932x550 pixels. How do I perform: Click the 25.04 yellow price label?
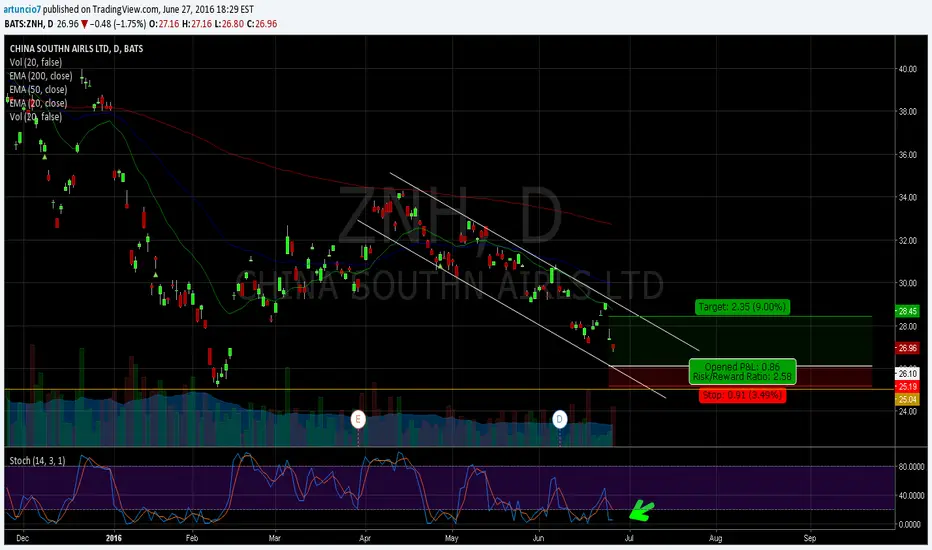[907, 400]
